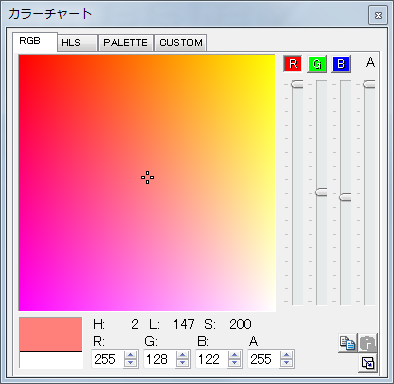Screen dimensions: 394x384
Task: Switch to the HLS tab
Action: [x=77, y=43]
